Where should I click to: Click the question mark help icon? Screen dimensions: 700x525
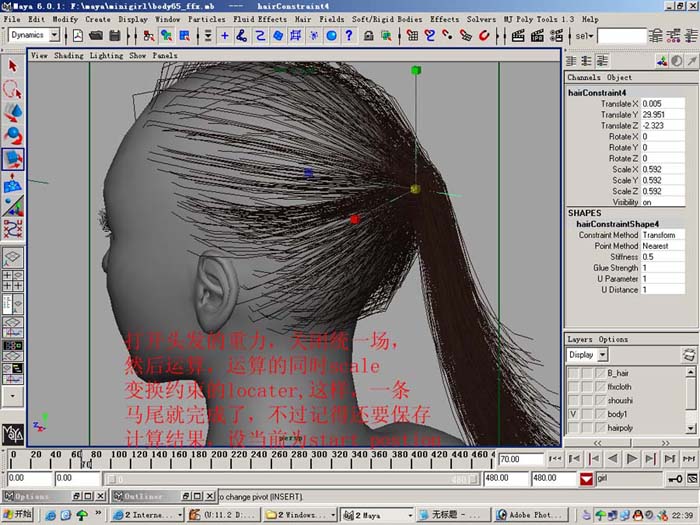(349, 36)
